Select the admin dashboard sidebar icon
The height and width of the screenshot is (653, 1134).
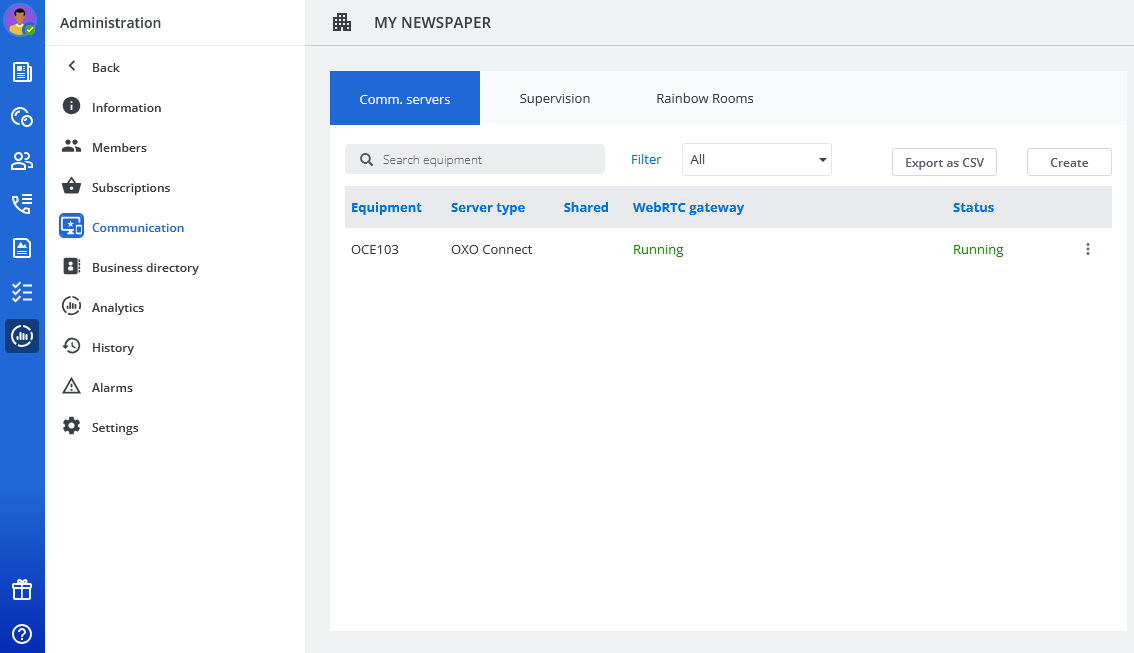coord(22,336)
